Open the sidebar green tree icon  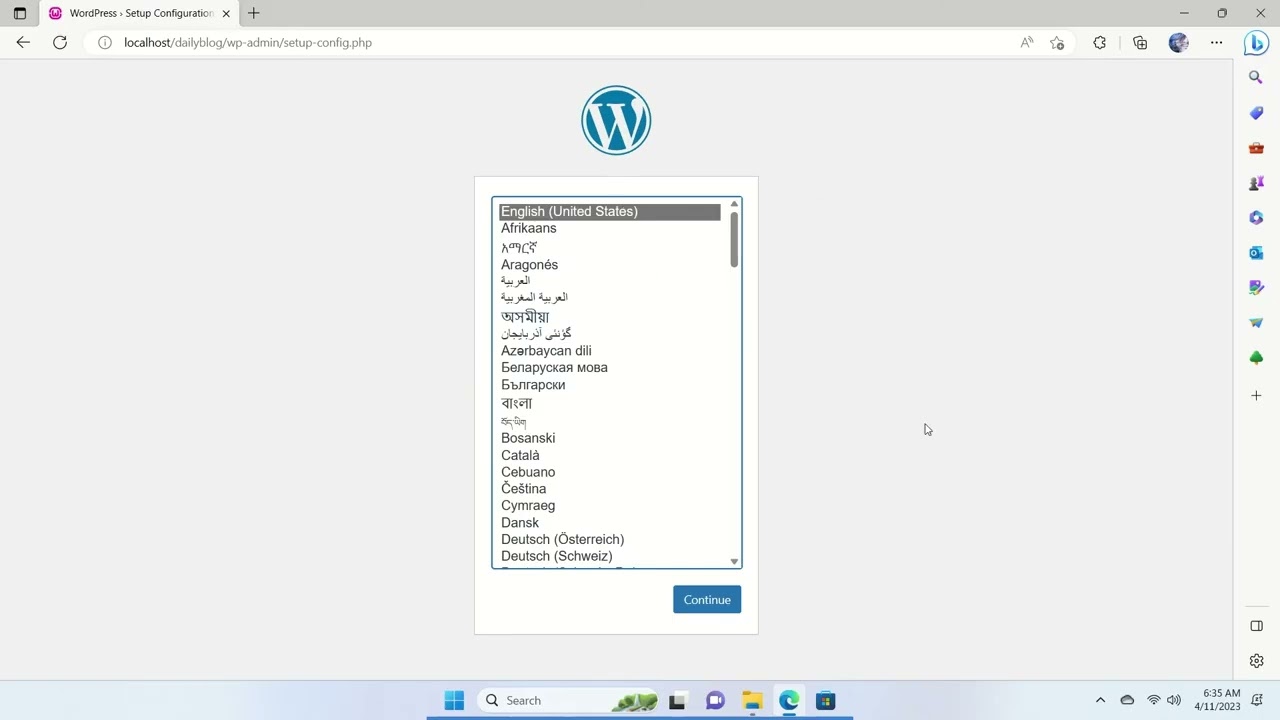tap(1257, 358)
